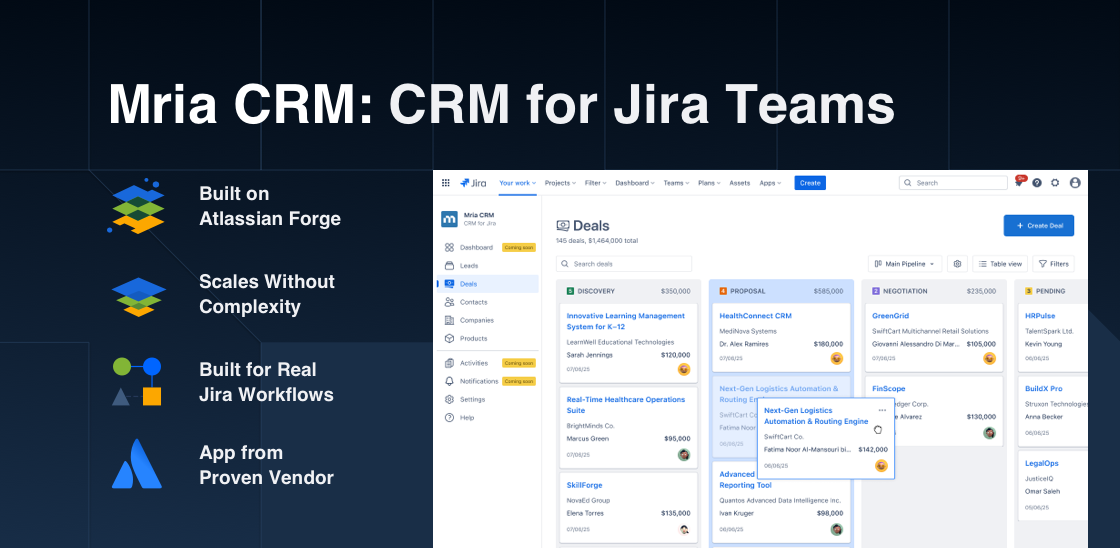Open the Jira app switcher grid icon
The width and height of the screenshot is (1120, 548).
point(445,183)
